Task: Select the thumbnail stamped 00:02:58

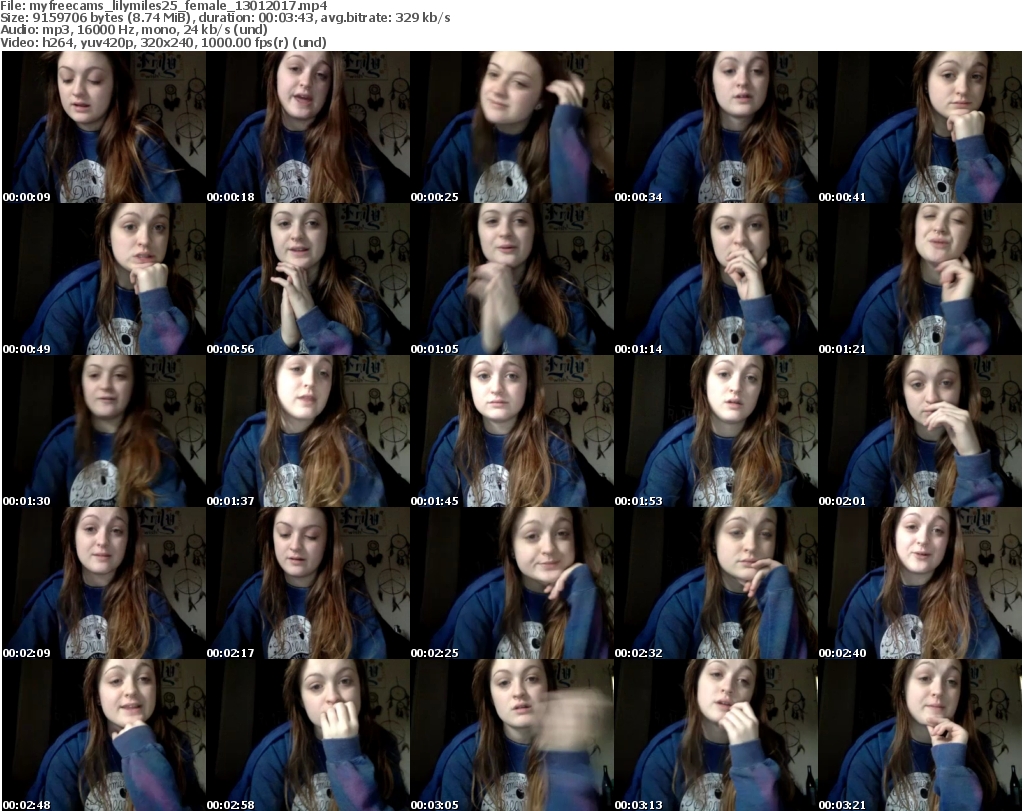Action: [308, 735]
